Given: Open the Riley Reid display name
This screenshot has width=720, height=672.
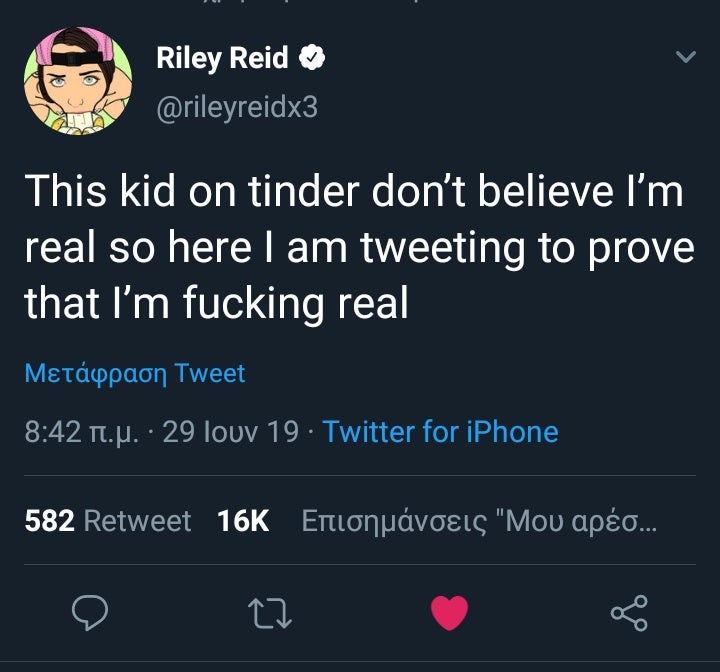Looking at the screenshot, I should coord(222,59).
